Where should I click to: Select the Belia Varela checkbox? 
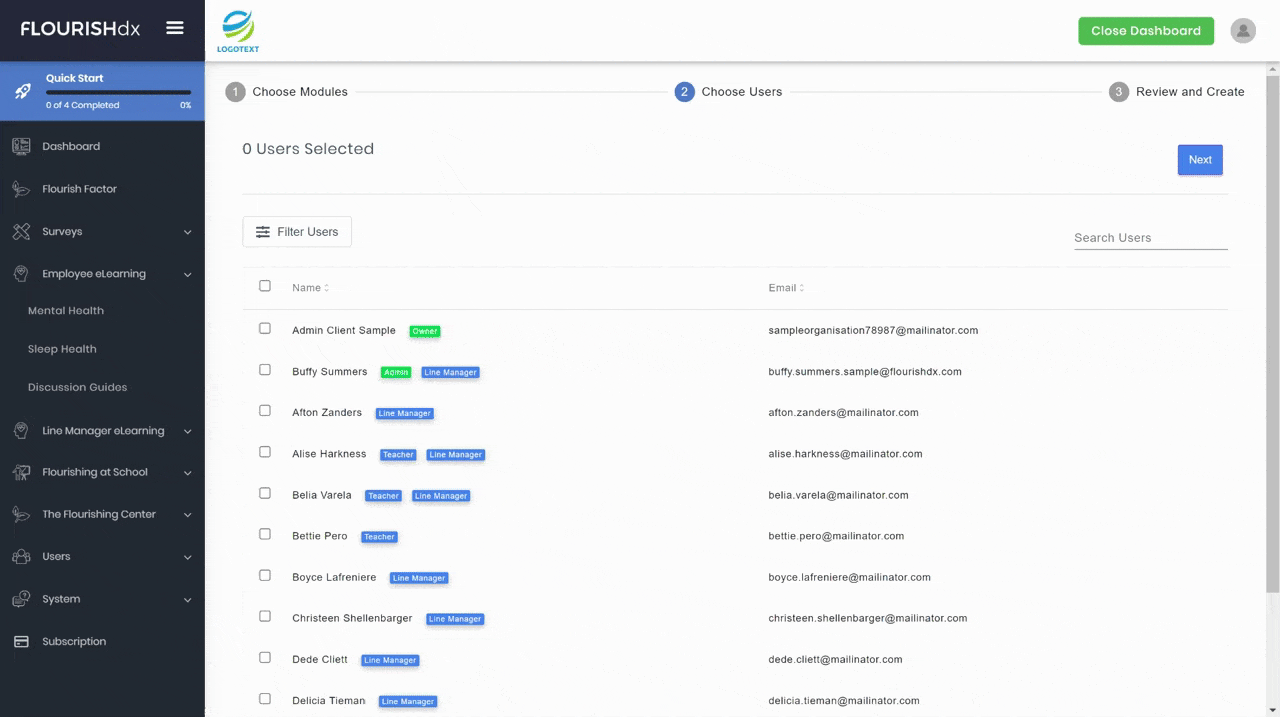(x=265, y=492)
